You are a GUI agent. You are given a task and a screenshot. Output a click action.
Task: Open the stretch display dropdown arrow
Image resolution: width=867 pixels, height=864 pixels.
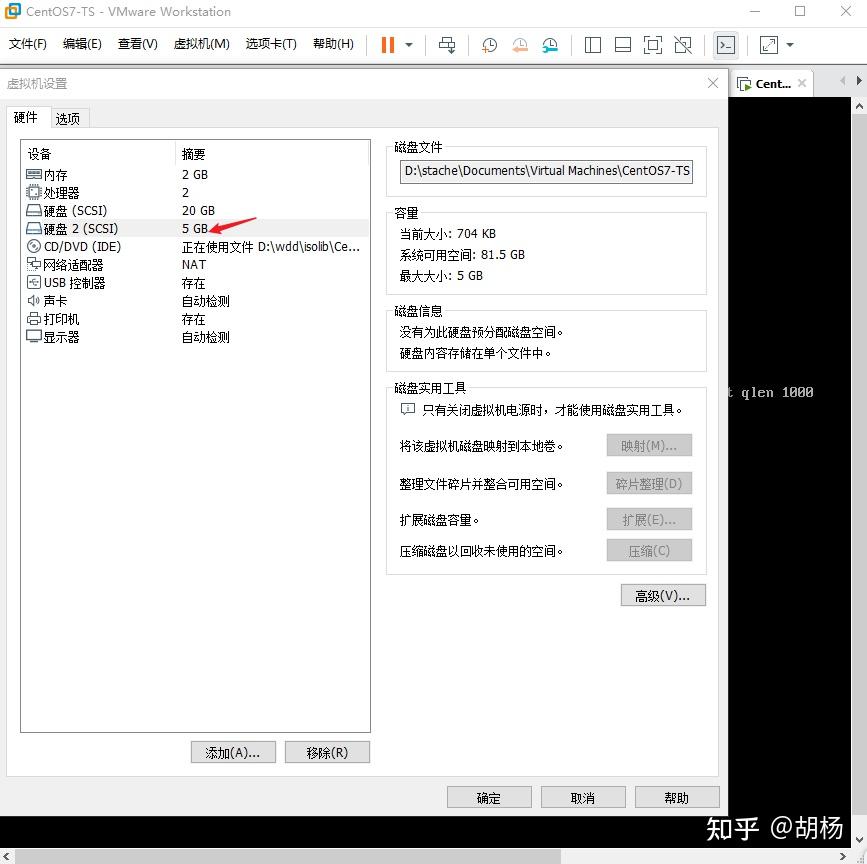coord(790,45)
